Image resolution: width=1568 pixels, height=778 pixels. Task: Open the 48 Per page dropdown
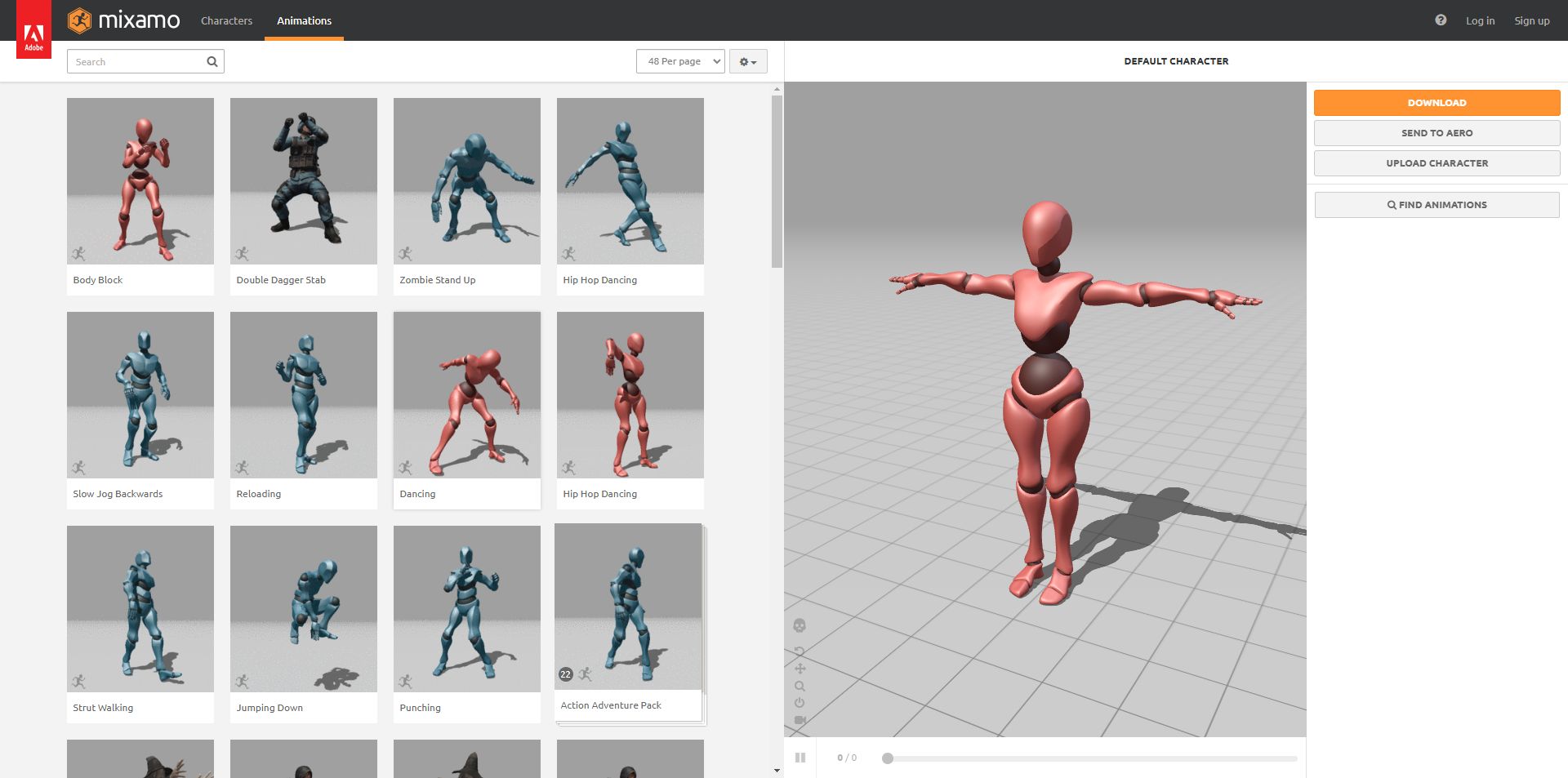pos(680,61)
